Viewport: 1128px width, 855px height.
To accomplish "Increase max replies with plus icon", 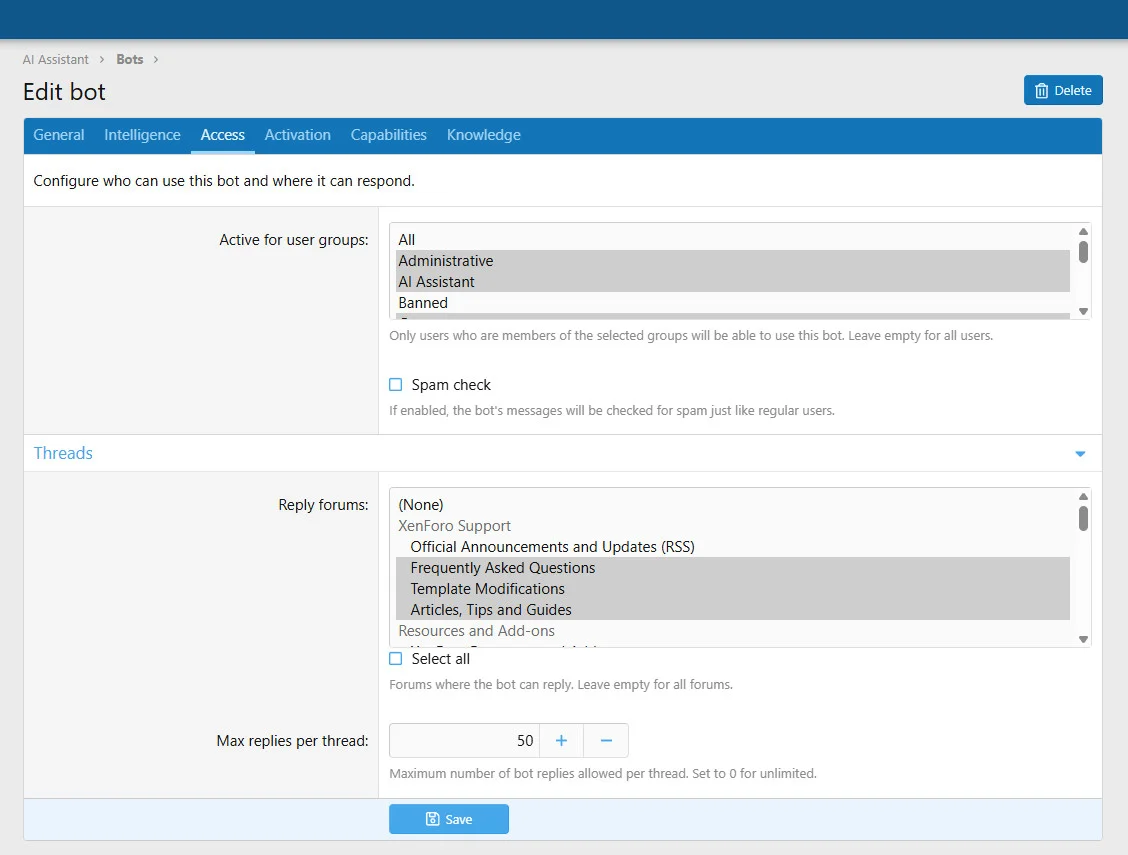I will tap(561, 741).
